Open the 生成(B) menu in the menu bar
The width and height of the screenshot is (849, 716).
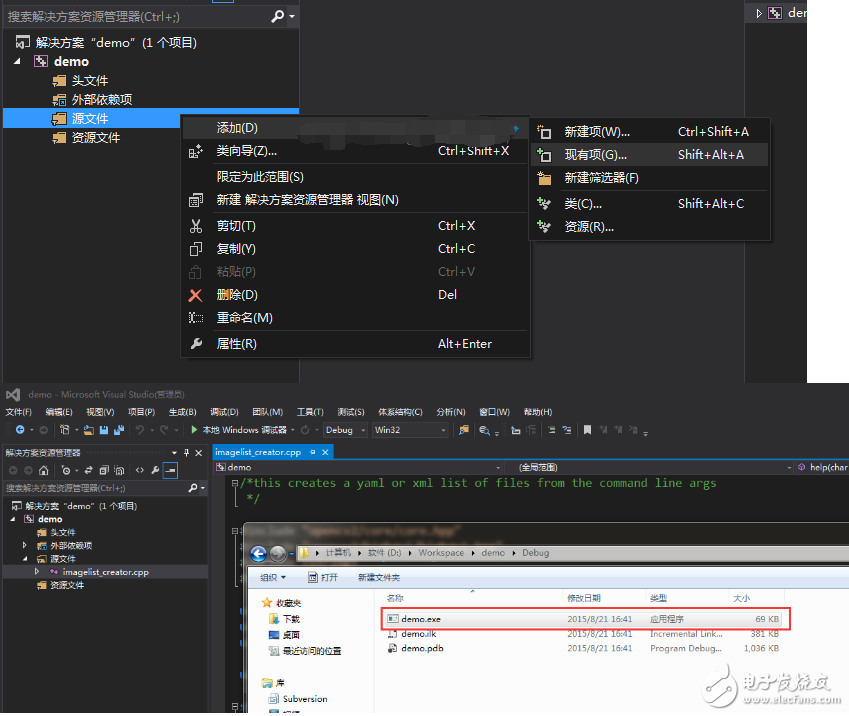point(182,412)
